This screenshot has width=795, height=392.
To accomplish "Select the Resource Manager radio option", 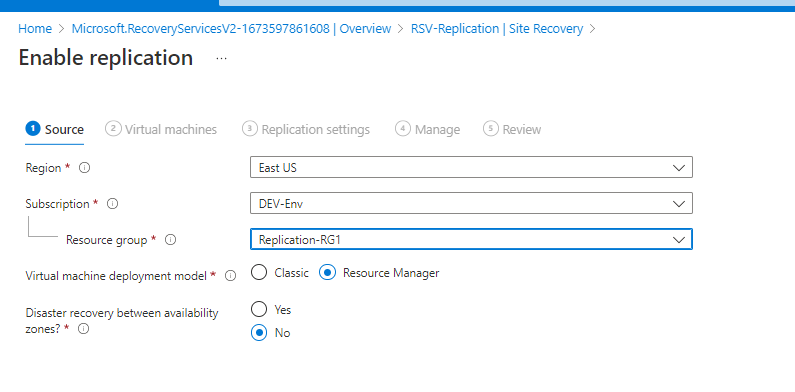I will pyautogui.click(x=328, y=273).
